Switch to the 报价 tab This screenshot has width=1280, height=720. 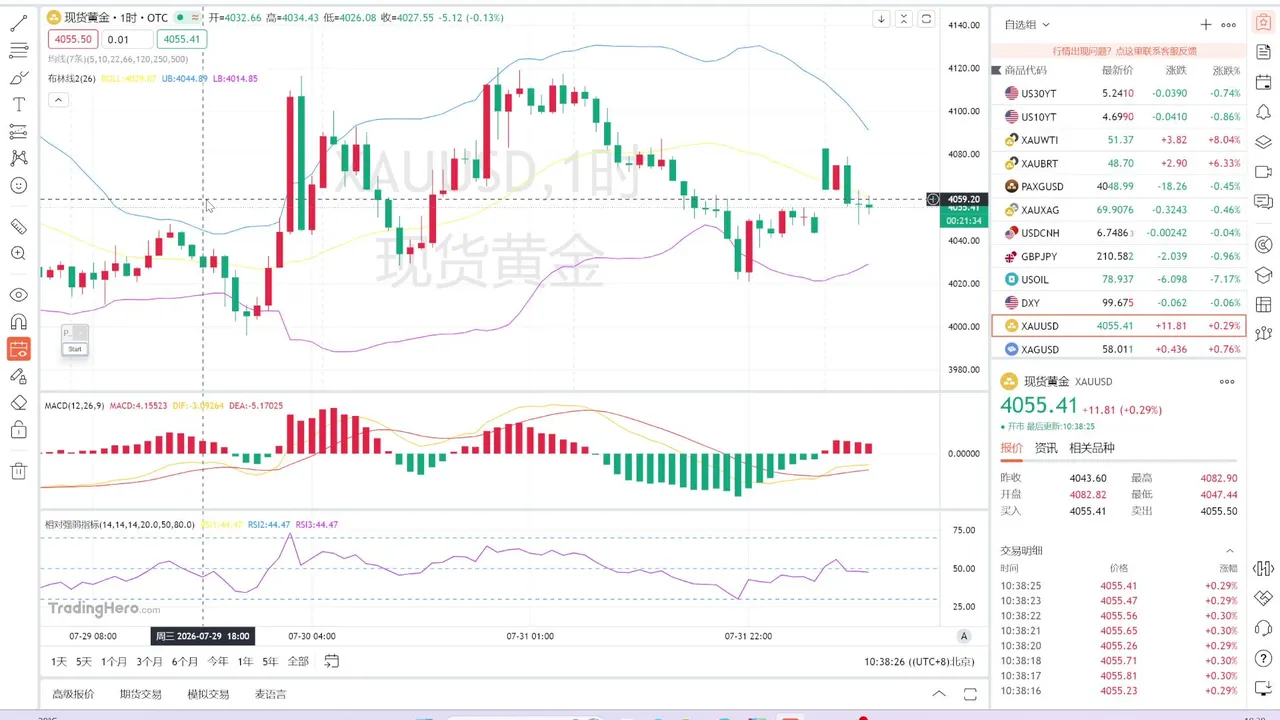point(1012,448)
